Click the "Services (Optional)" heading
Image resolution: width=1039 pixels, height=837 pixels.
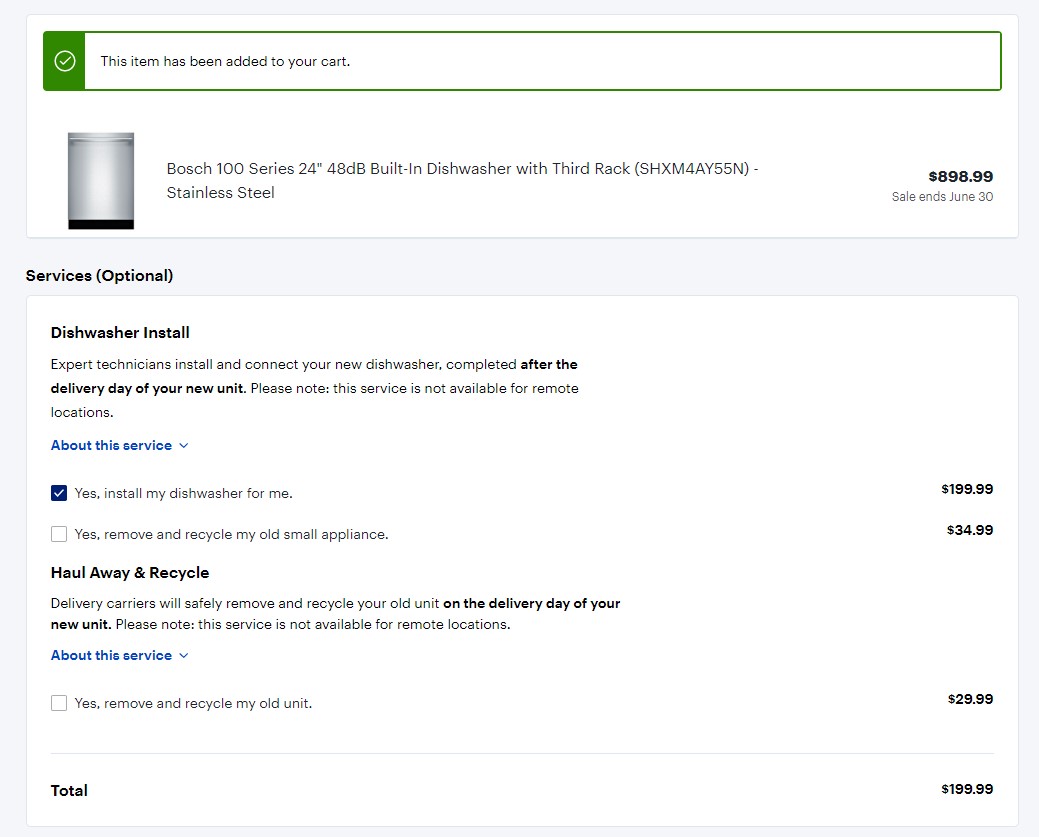pyautogui.click(x=99, y=276)
